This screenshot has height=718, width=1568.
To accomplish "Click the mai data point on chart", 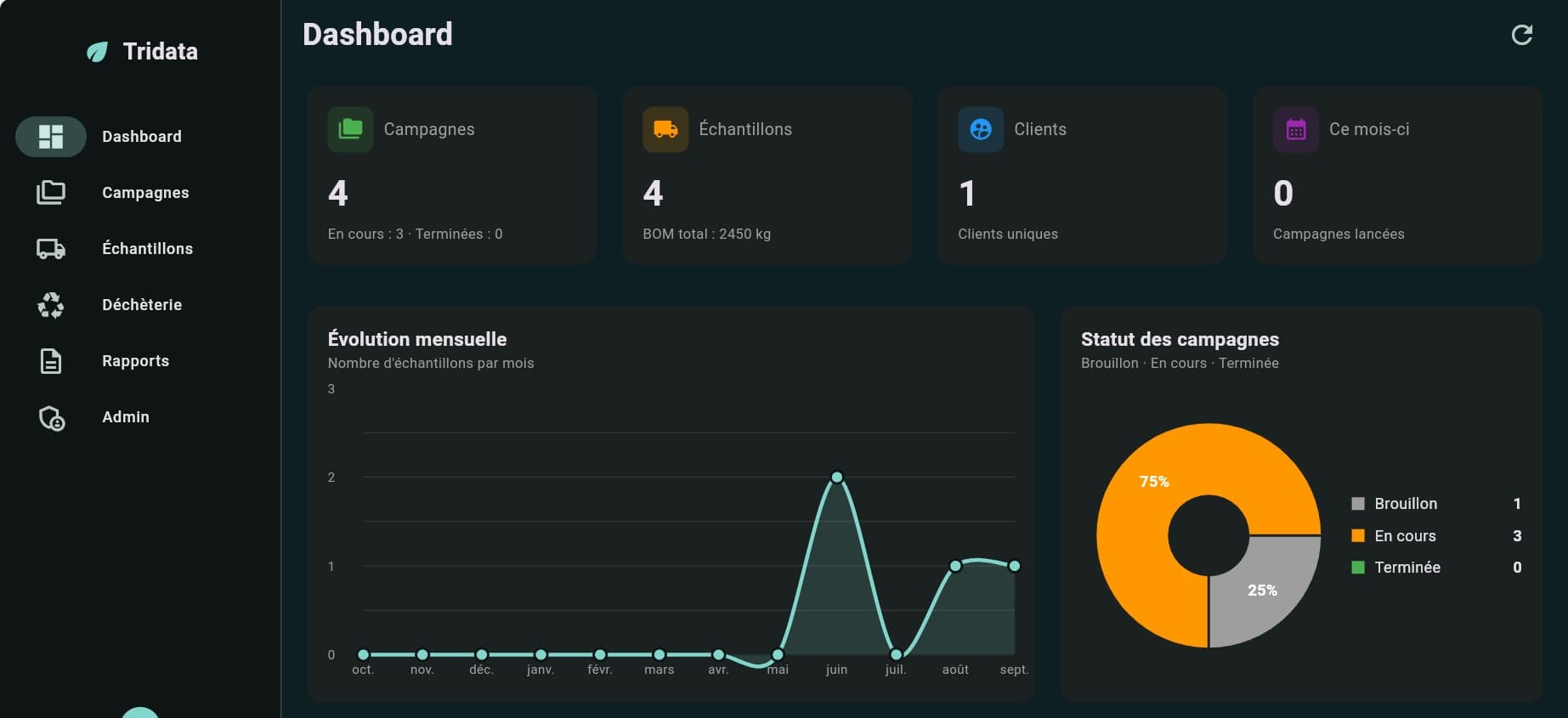I will click(778, 654).
